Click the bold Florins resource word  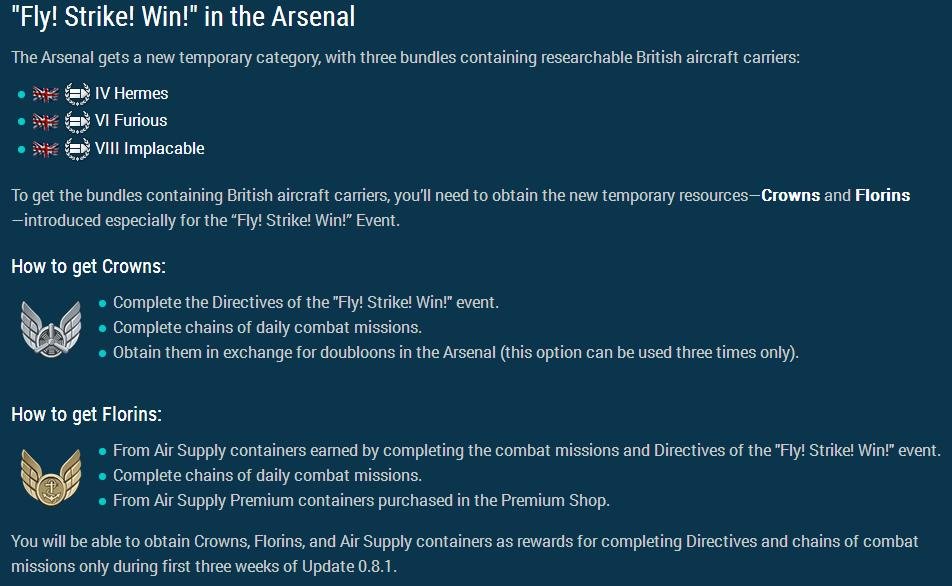(x=882, y=195)
